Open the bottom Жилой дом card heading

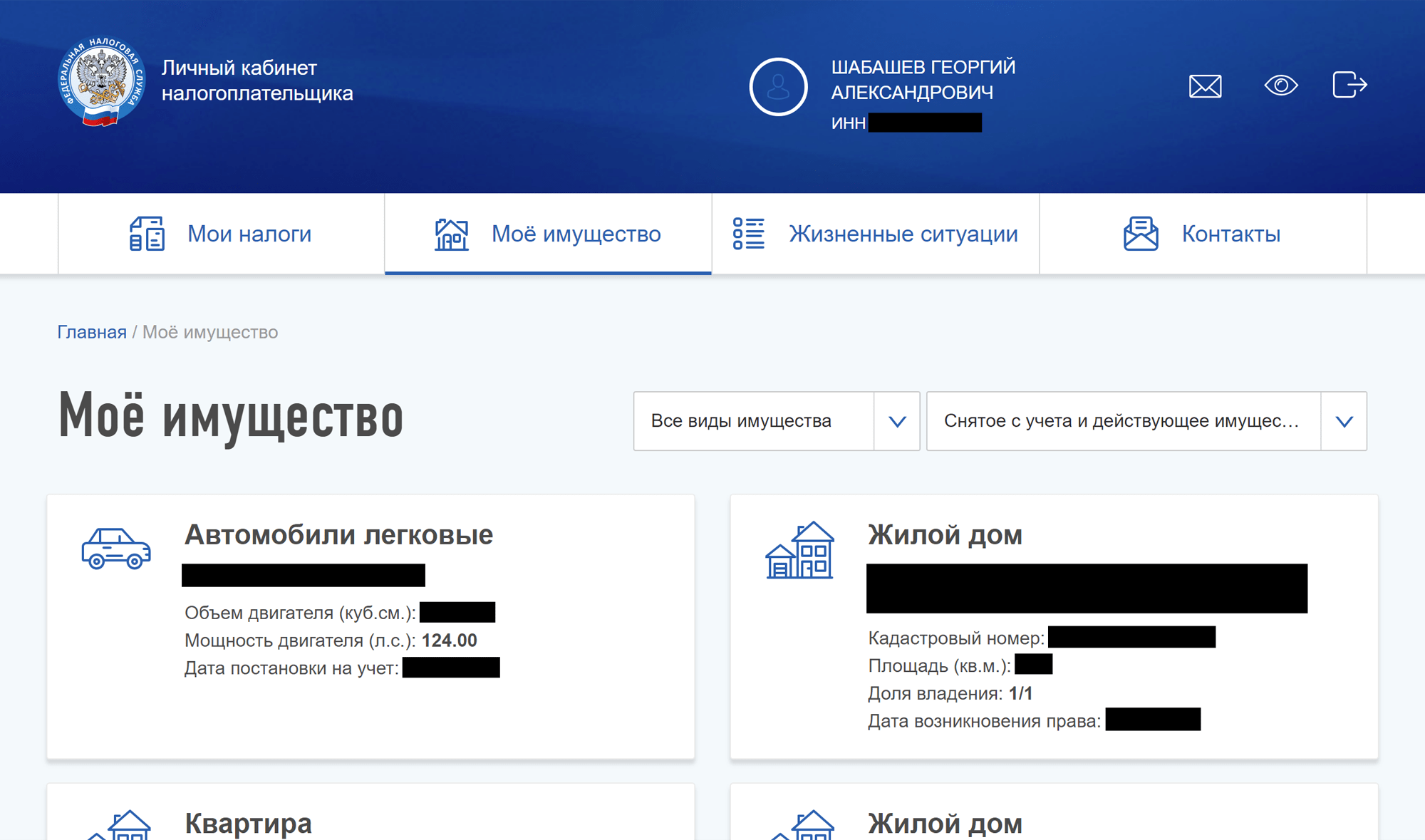[x=945, y=824]
